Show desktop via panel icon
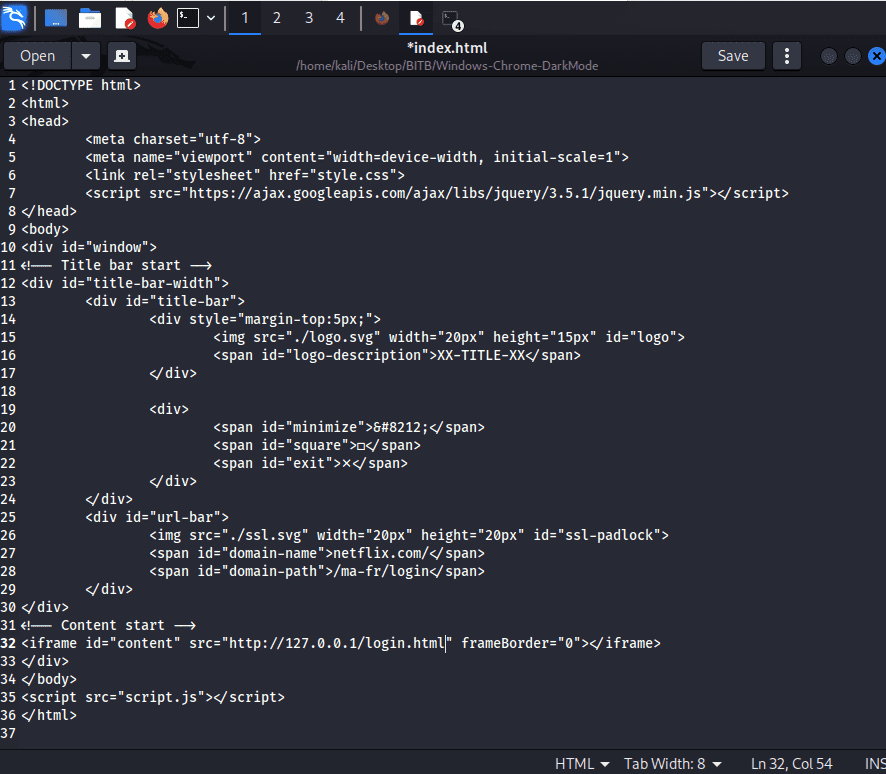 (x=55, y=19)
